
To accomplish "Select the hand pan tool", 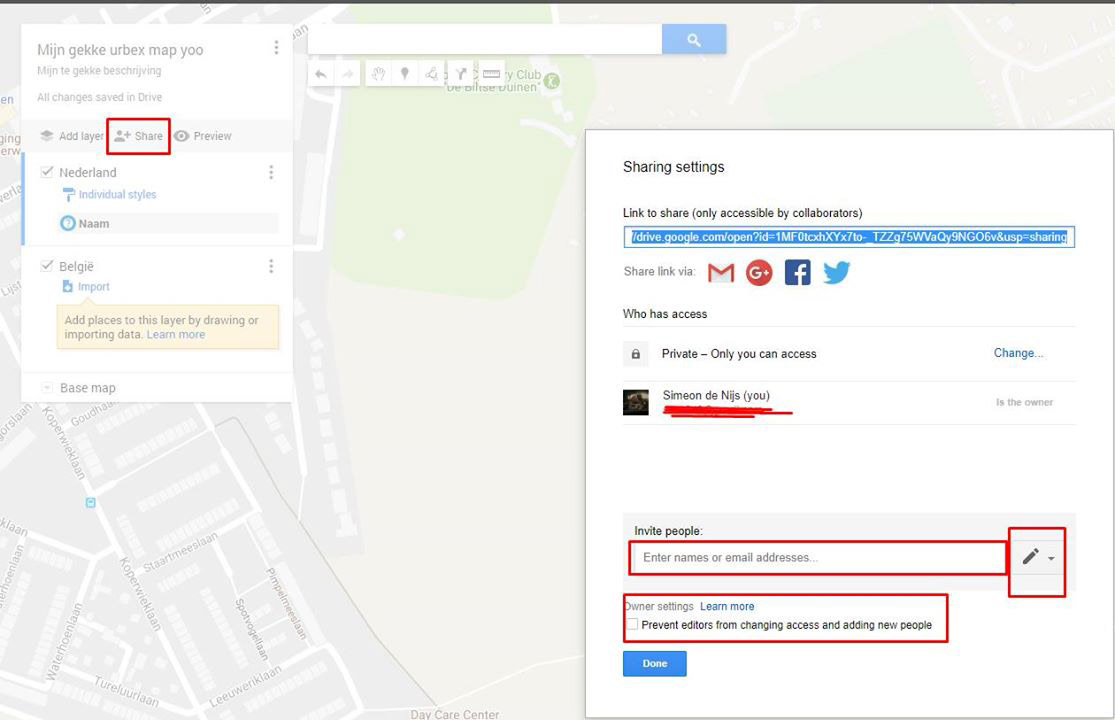I will coord(378,73).
